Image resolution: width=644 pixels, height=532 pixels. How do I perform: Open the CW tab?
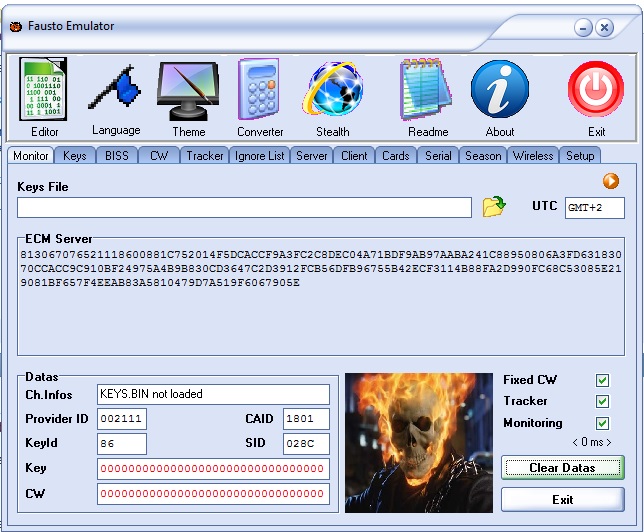(159, 156)
